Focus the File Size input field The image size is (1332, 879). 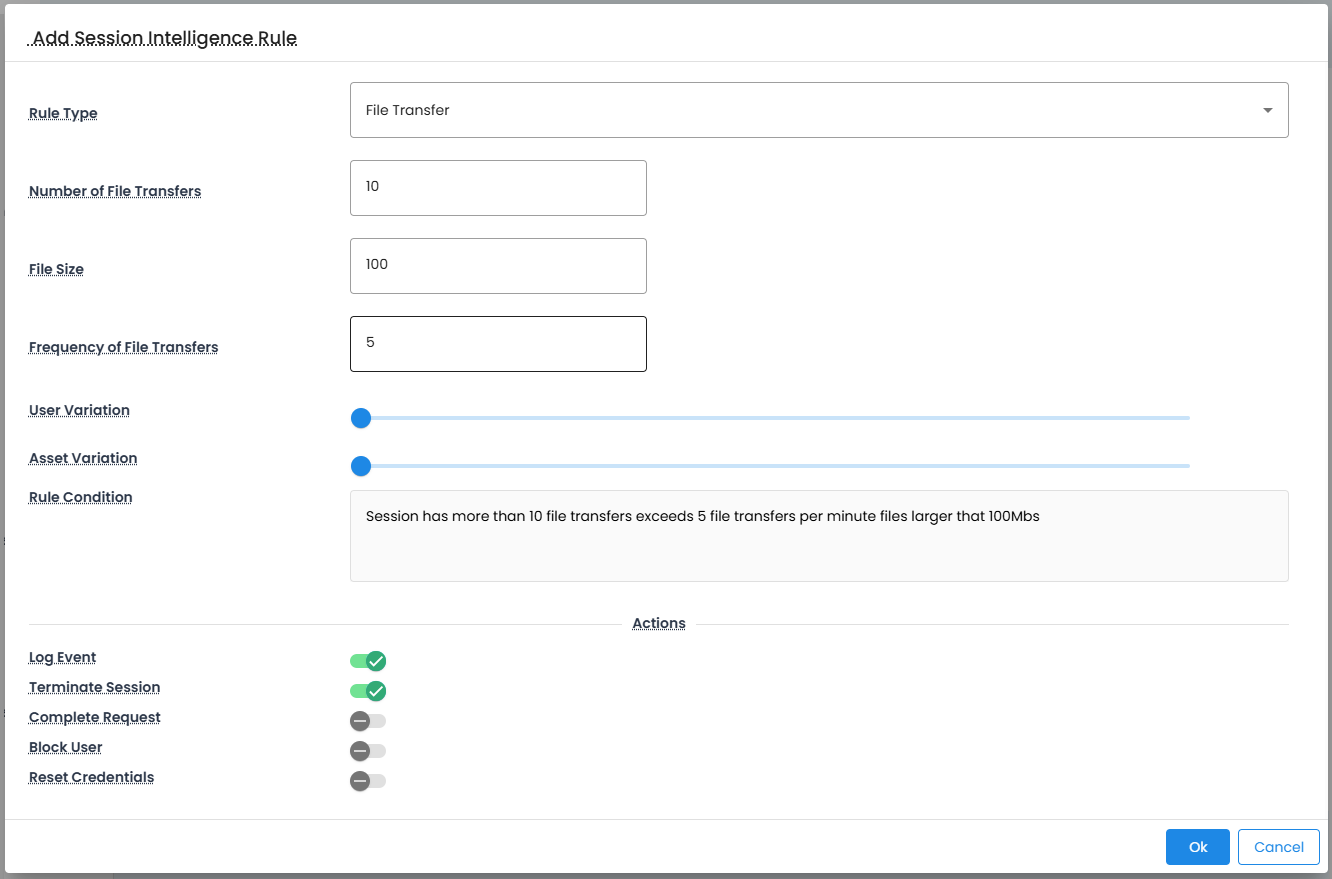[x=498, y=266]
